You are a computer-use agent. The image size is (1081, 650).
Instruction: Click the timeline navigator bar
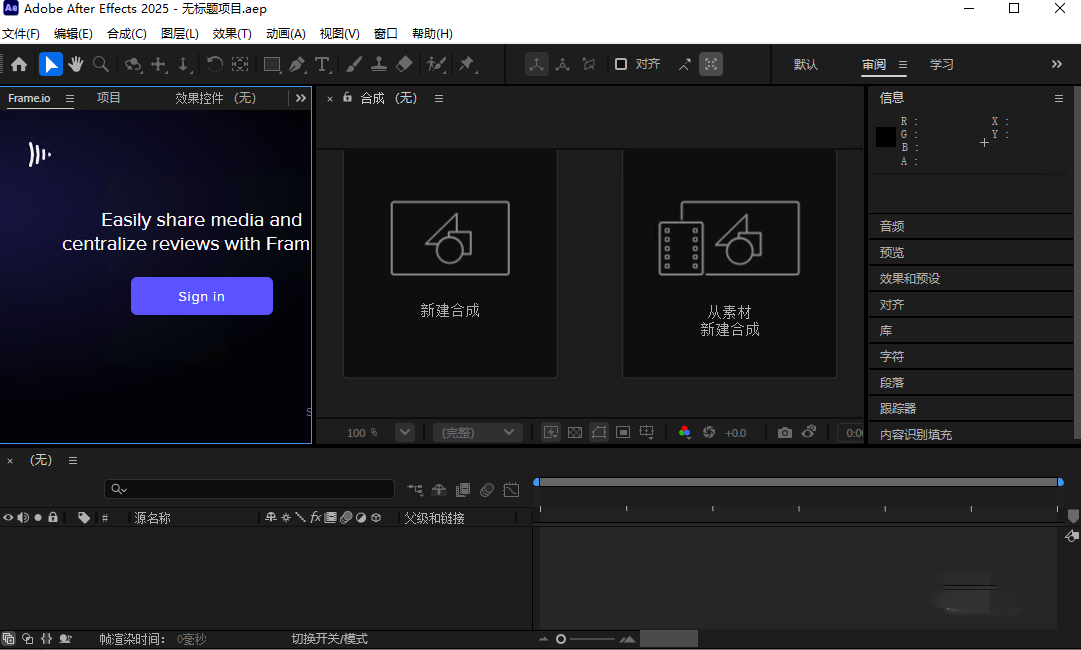[x=798, y=482]
